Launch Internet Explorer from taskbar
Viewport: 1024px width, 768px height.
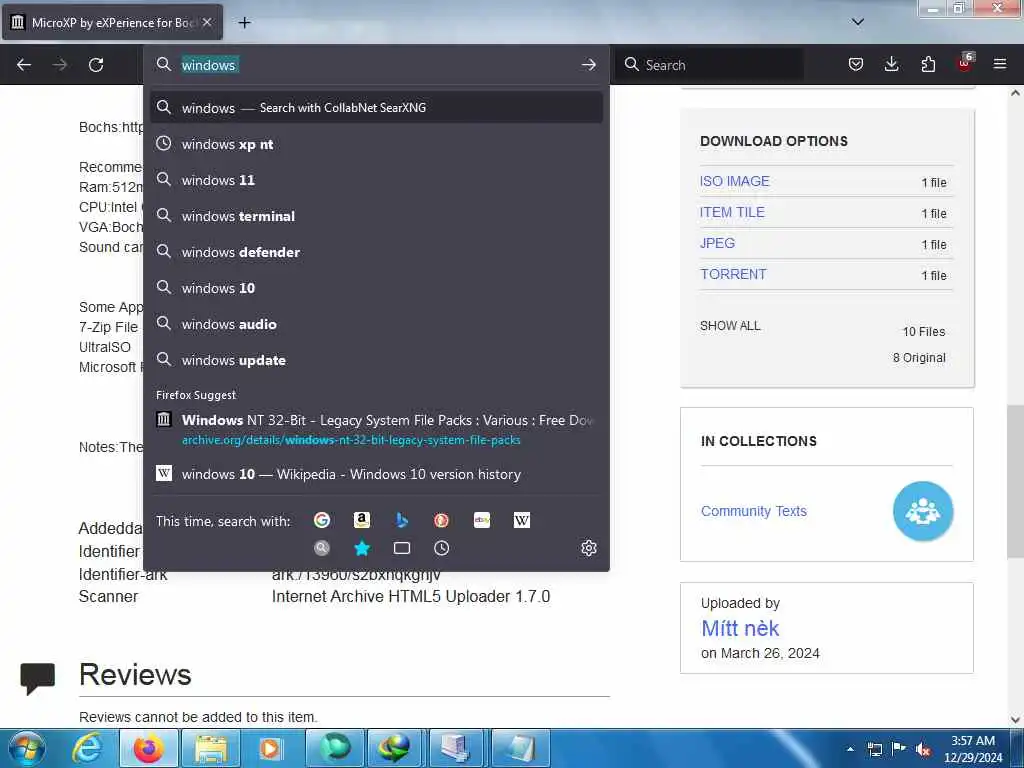click(x=88, y=748)
